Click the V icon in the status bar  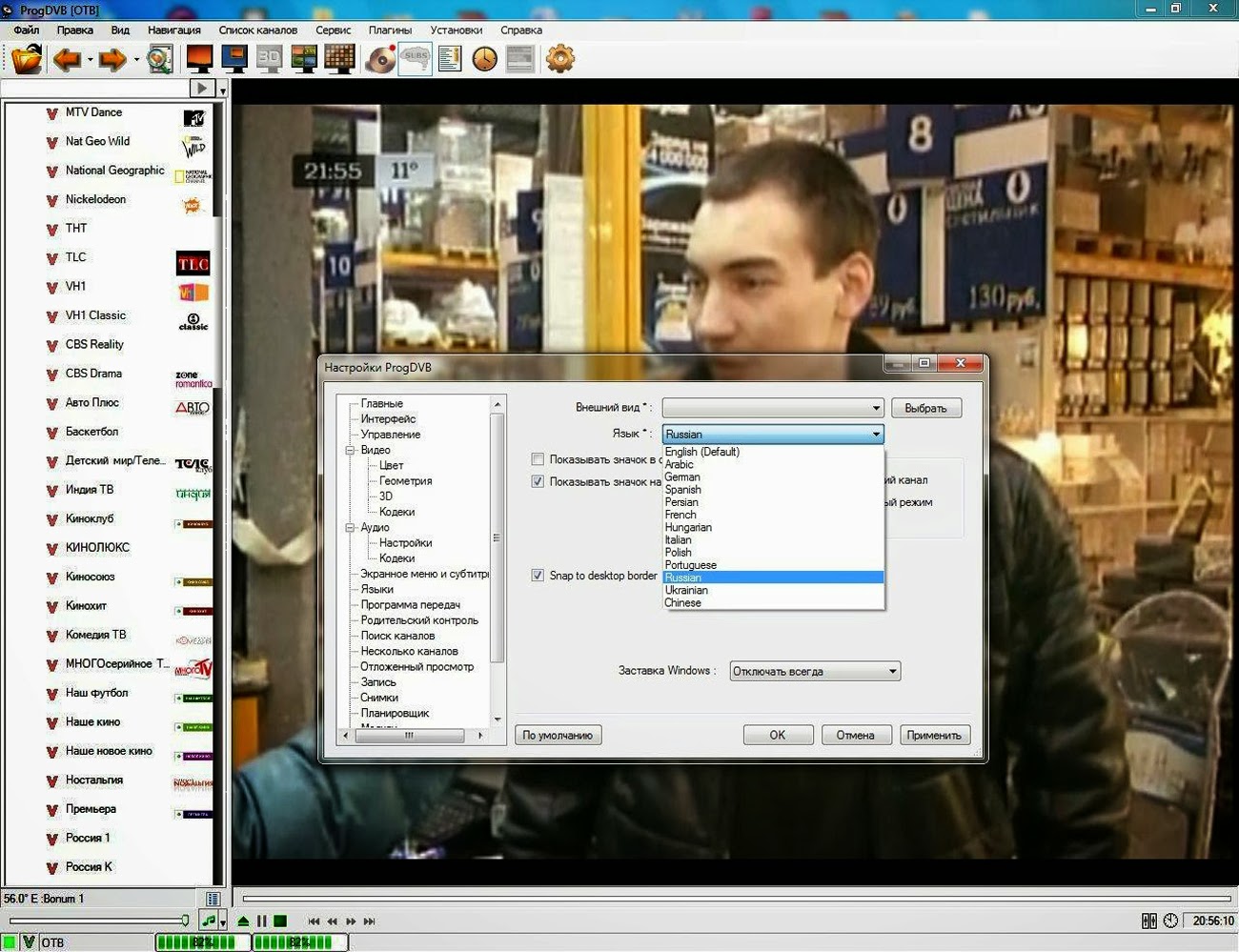29,942
